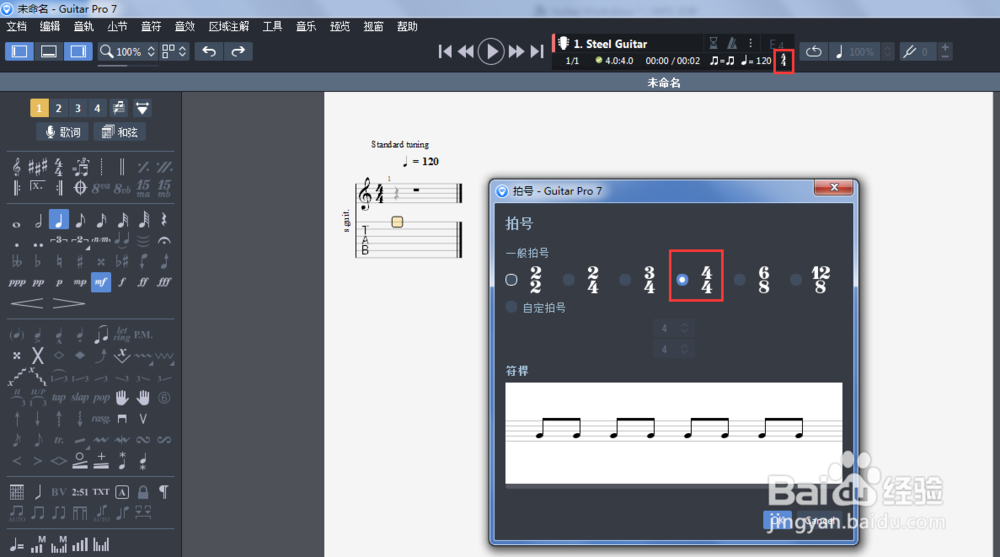Open the 小节 menu
The height and width of the screenshot is (557, 1000).
[117, 26]
